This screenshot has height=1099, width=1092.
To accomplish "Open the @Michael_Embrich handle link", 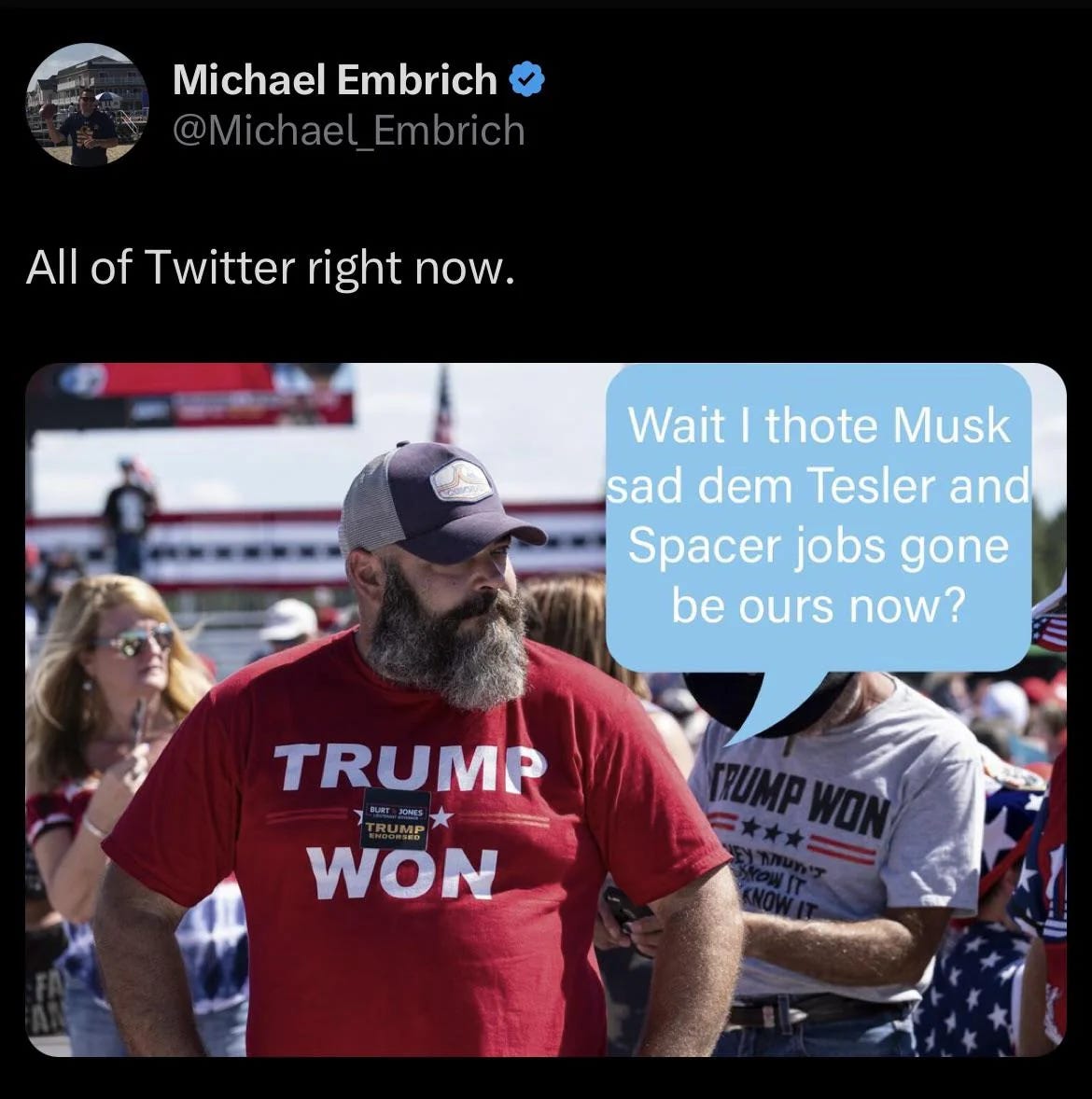I will [348, 131].
